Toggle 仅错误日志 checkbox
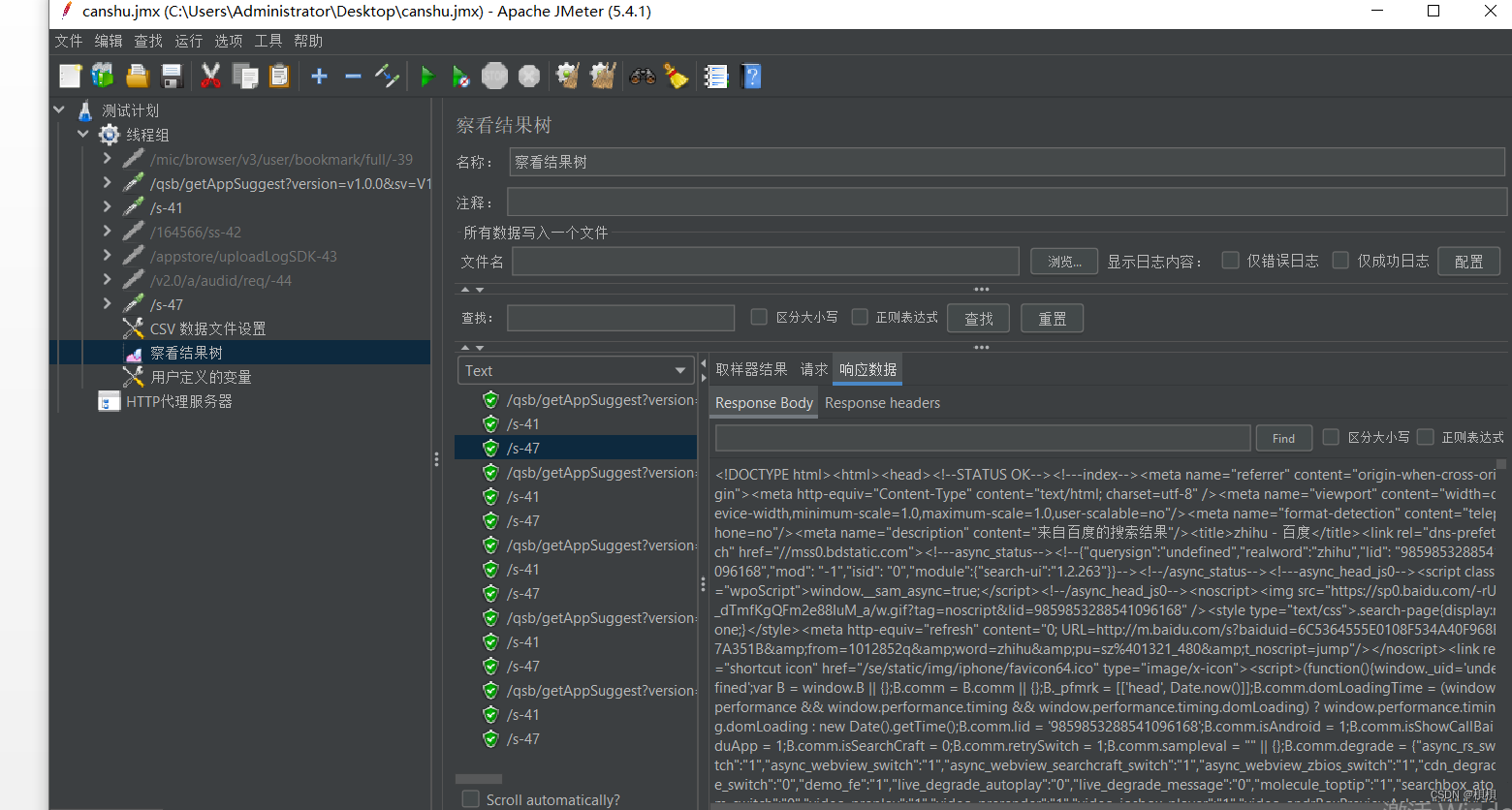The image size is (1512, 810). pyautogui.click(x=1231, y=260)
